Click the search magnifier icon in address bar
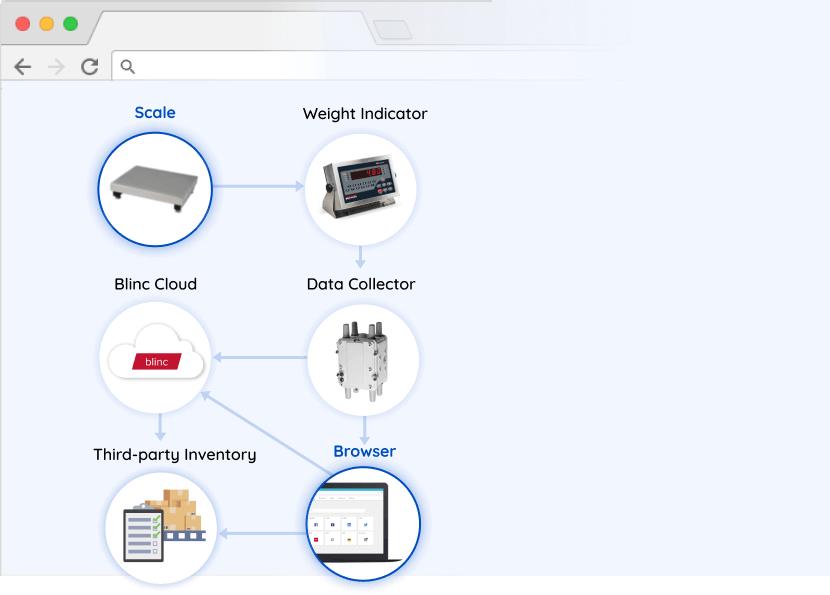This screenshot has width=830, height=595. (128, 67)
